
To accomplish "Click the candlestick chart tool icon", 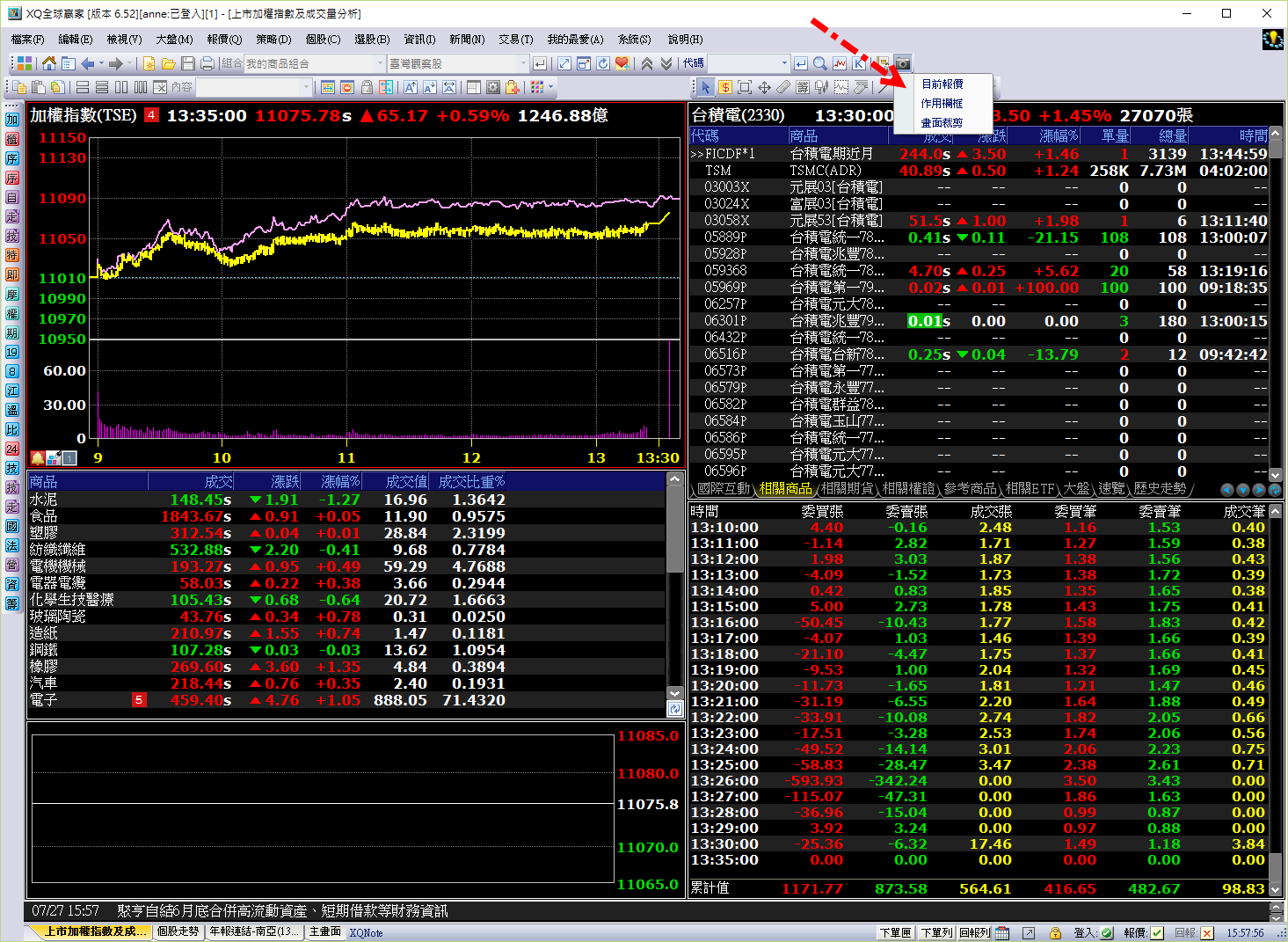I will tap(822, 87).
